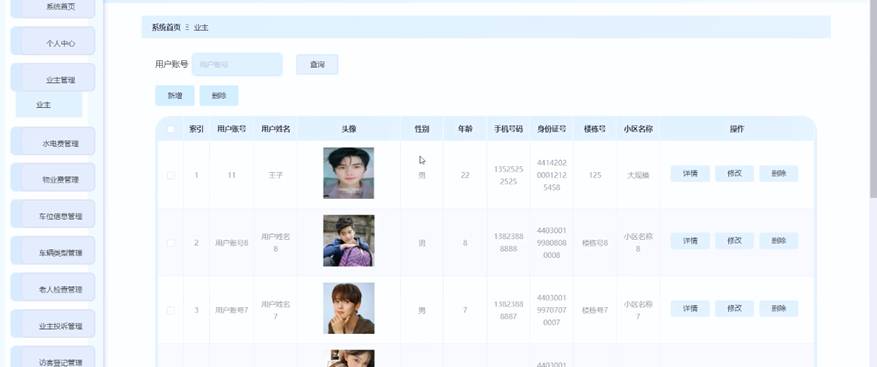Select the 业主 submenu item in sidebar
The image size is (877, 367).
pyautogui.click(x=49, y=105)
